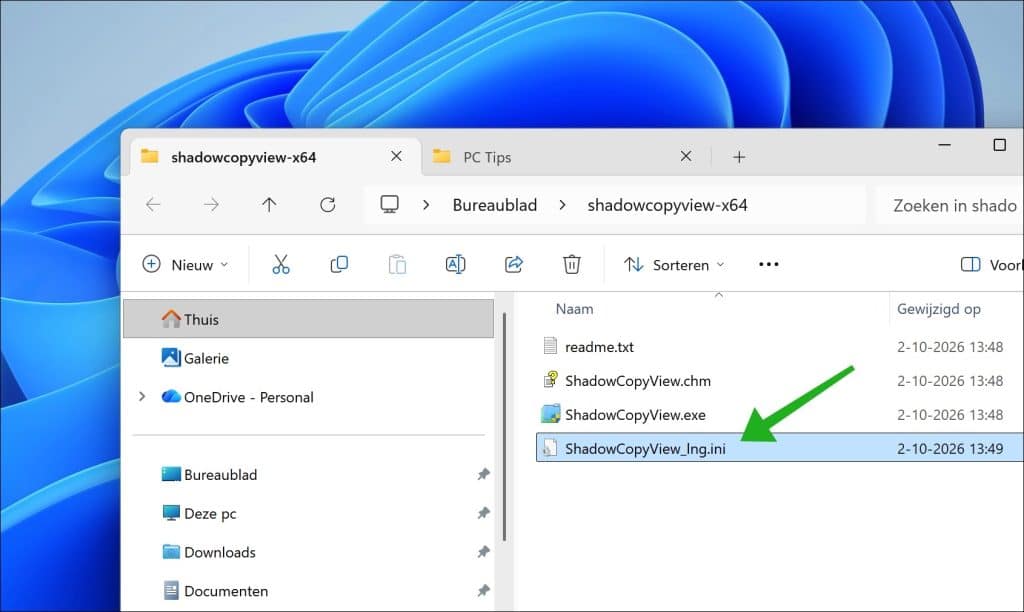Expand the OneDrive - Personal tree node

pyautogui.click(x=142, y=396)
